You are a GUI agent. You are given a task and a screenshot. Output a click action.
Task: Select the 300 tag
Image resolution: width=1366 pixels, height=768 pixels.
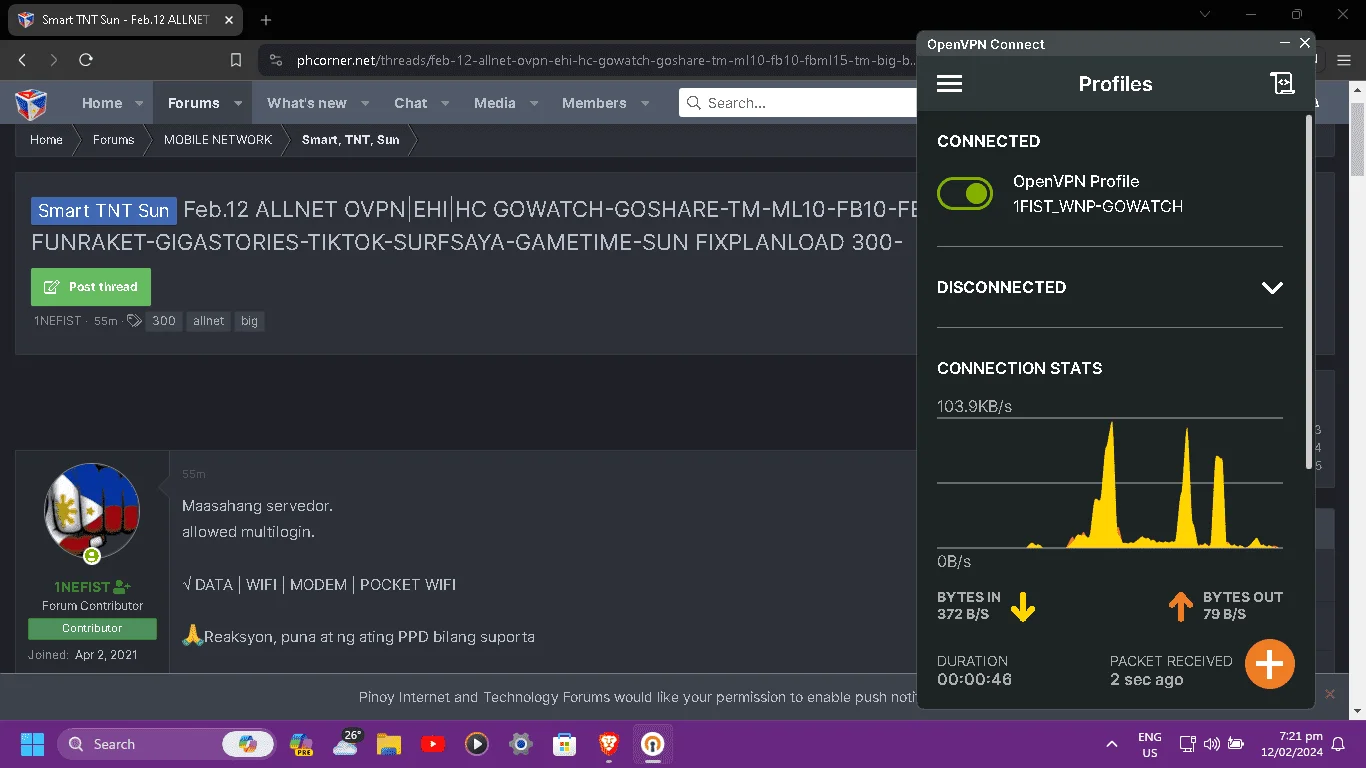(164, 321)
